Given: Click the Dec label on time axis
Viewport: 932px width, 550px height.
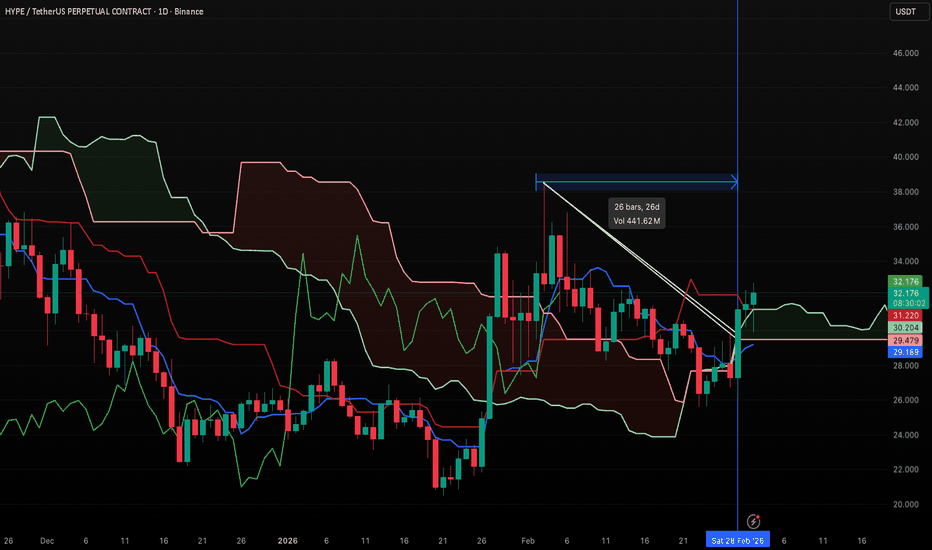Looking at the screenshot, I should [46, 540].
